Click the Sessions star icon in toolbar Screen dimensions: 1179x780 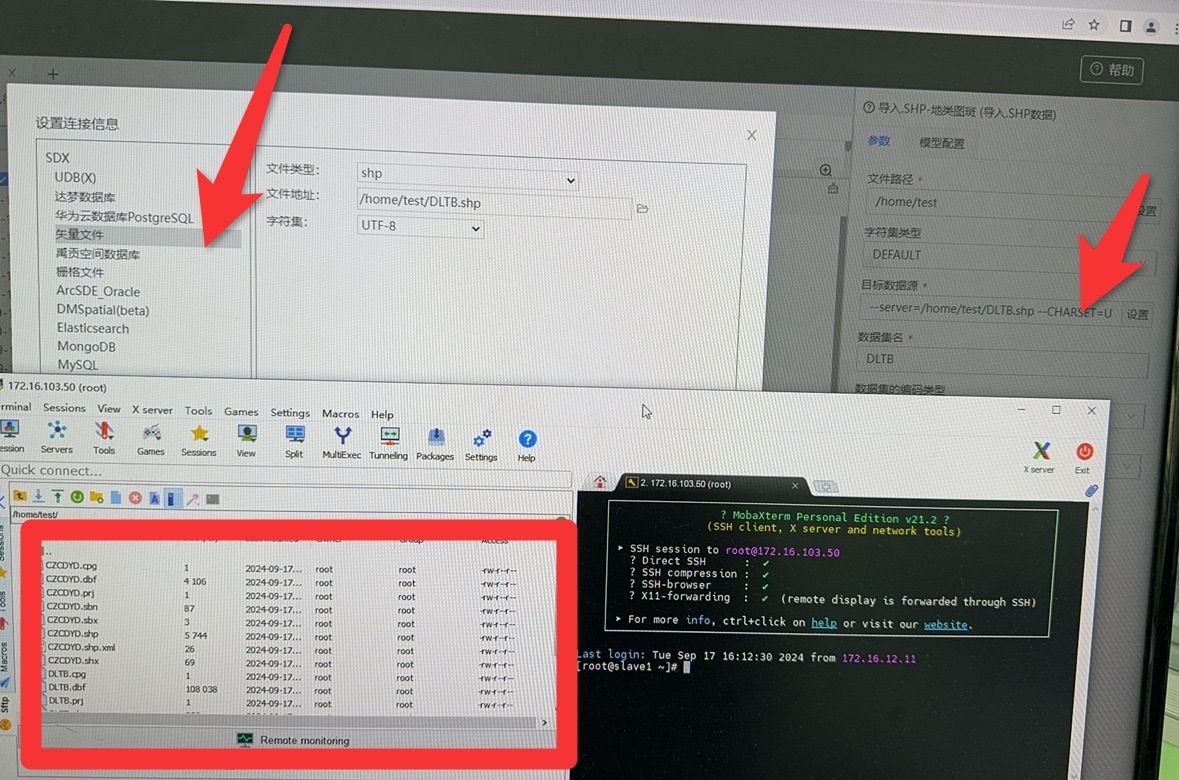point(199,440)
